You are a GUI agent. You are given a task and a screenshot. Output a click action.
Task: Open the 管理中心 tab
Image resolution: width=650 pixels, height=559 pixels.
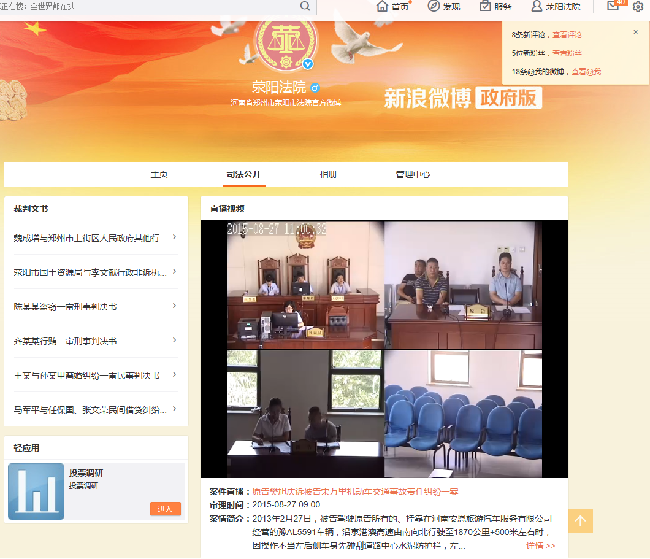[413, 175]
